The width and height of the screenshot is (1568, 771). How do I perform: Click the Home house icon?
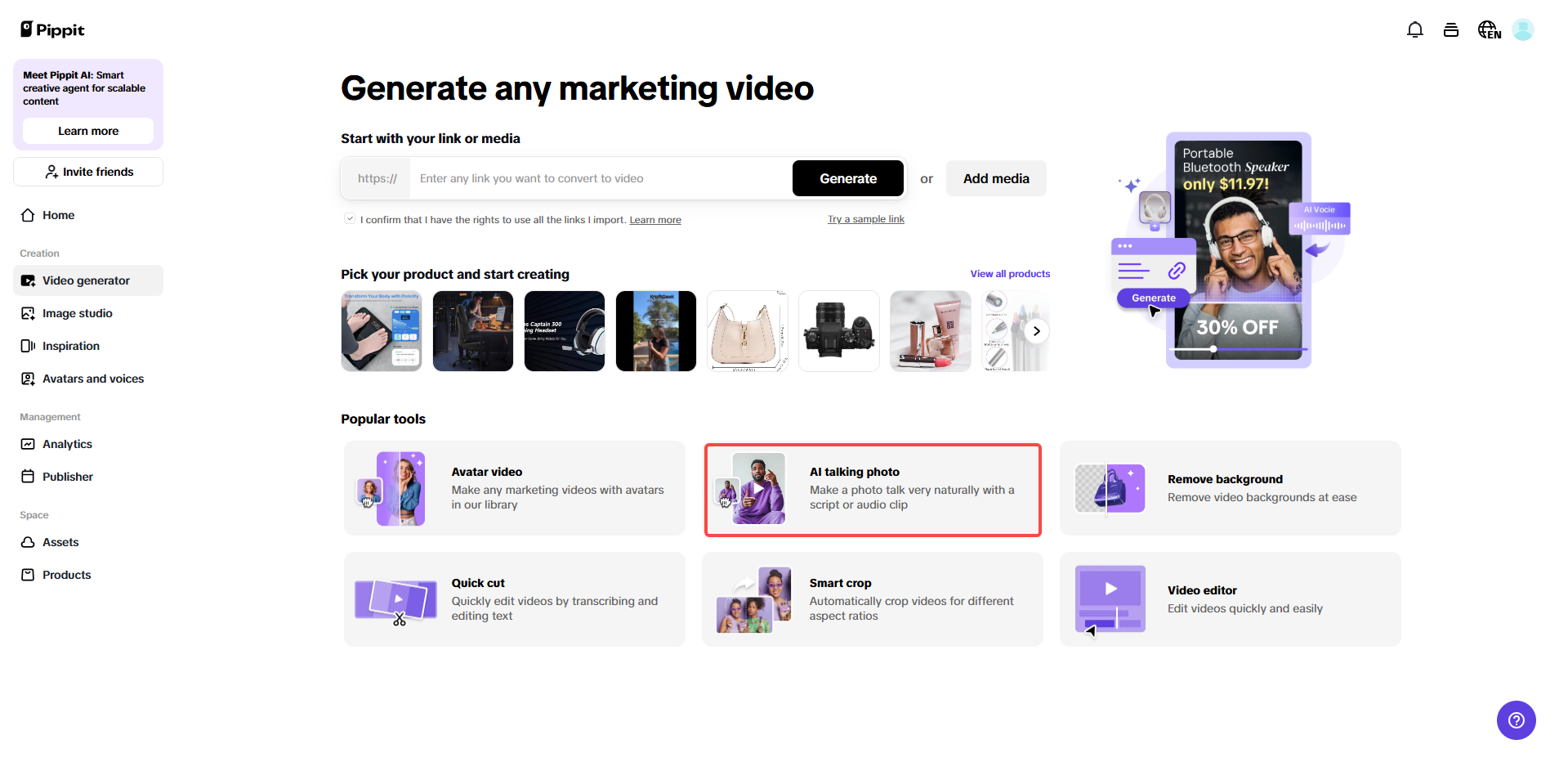[28, 215]
